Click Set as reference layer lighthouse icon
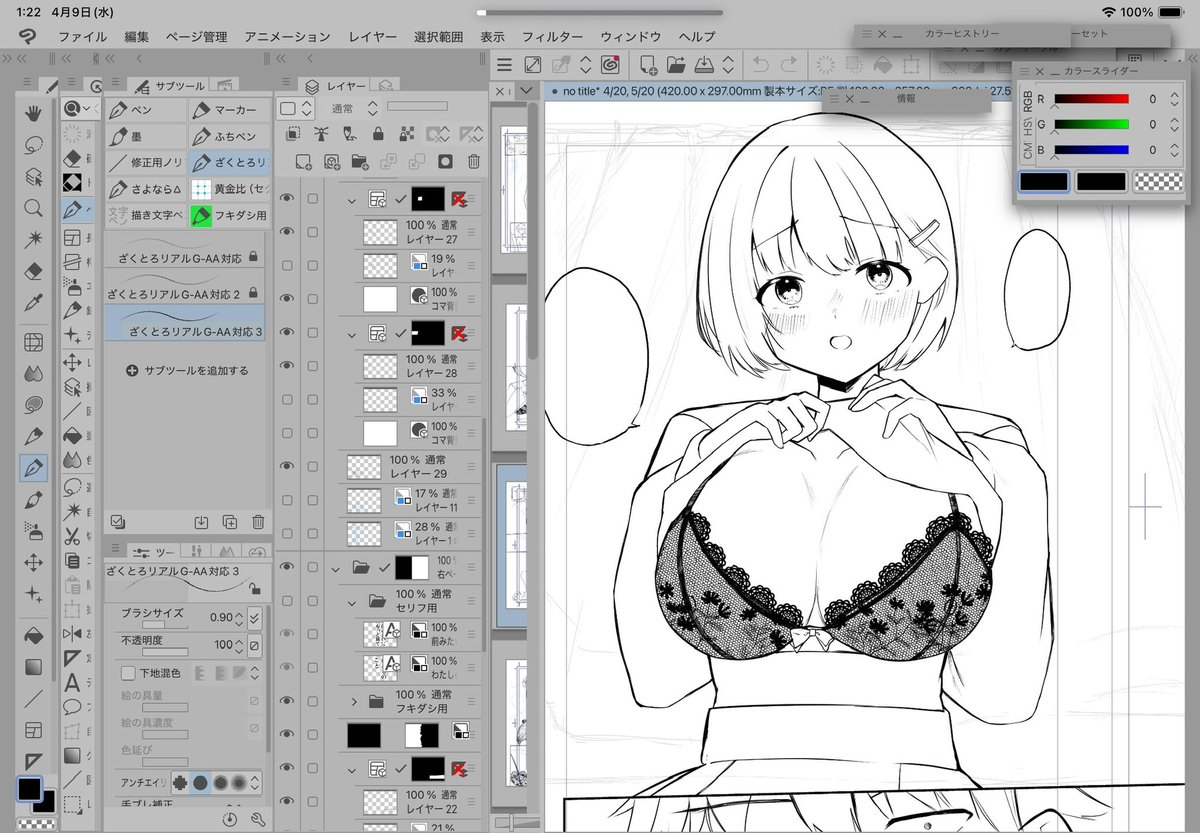The image size is (1200, 833). [x=321, y=133]
